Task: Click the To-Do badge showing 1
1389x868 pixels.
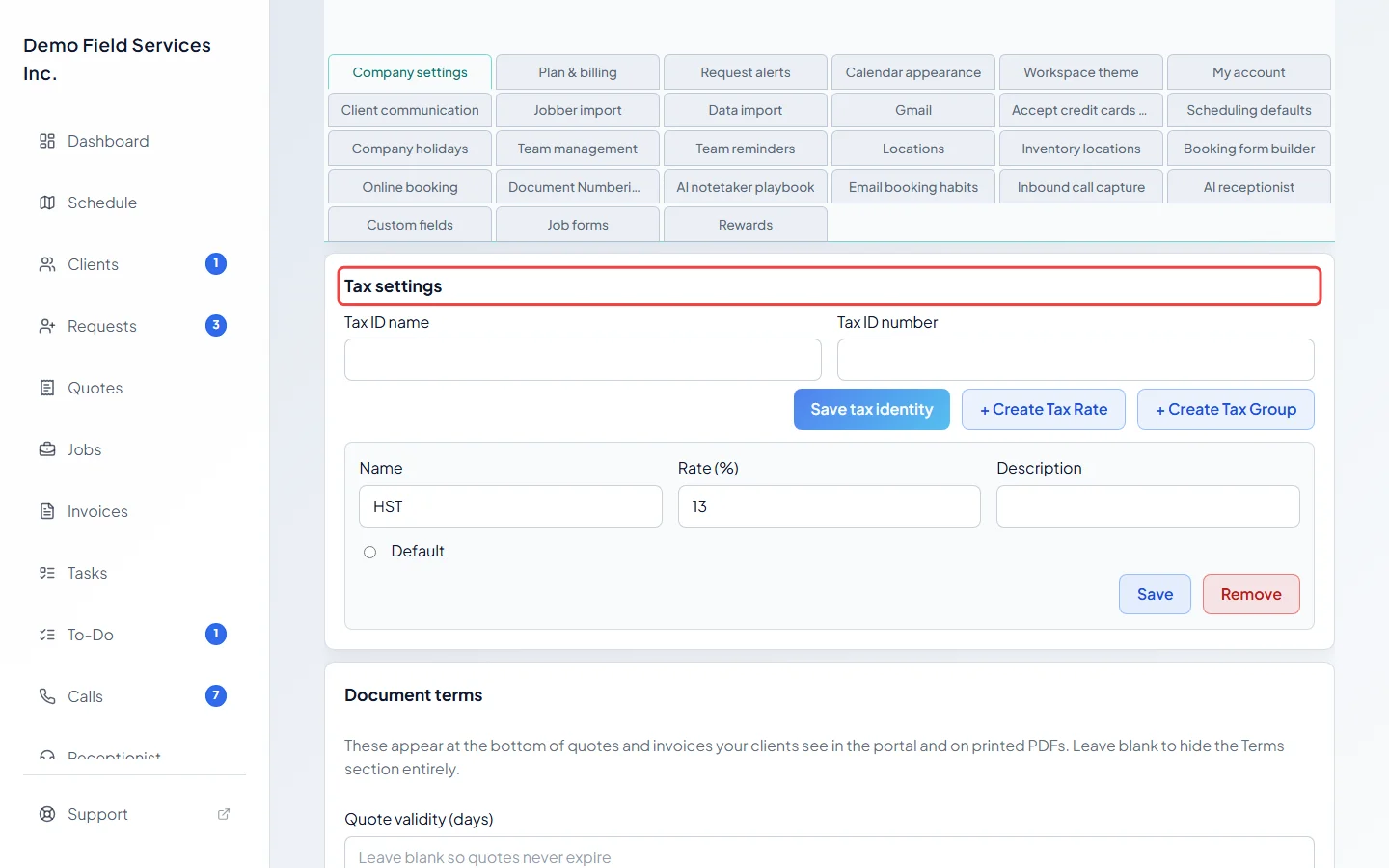Action: [216, 634]
